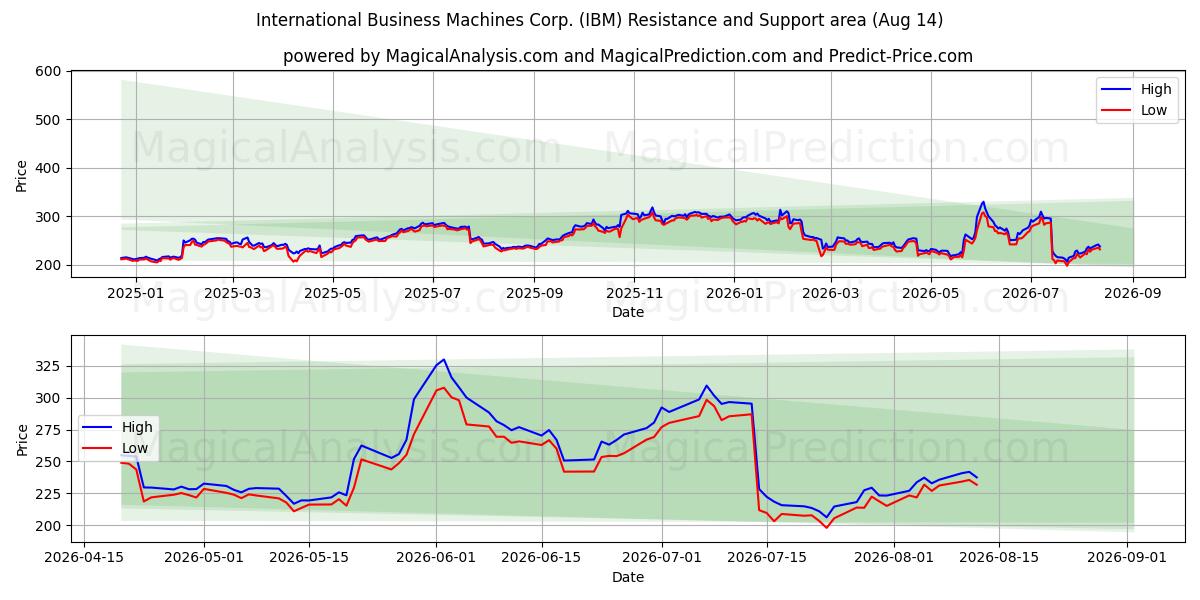Click the bottom chart x-axis label 2026-08-01
The height and width of the screenshot is (600, 1200).
point(895,558)
